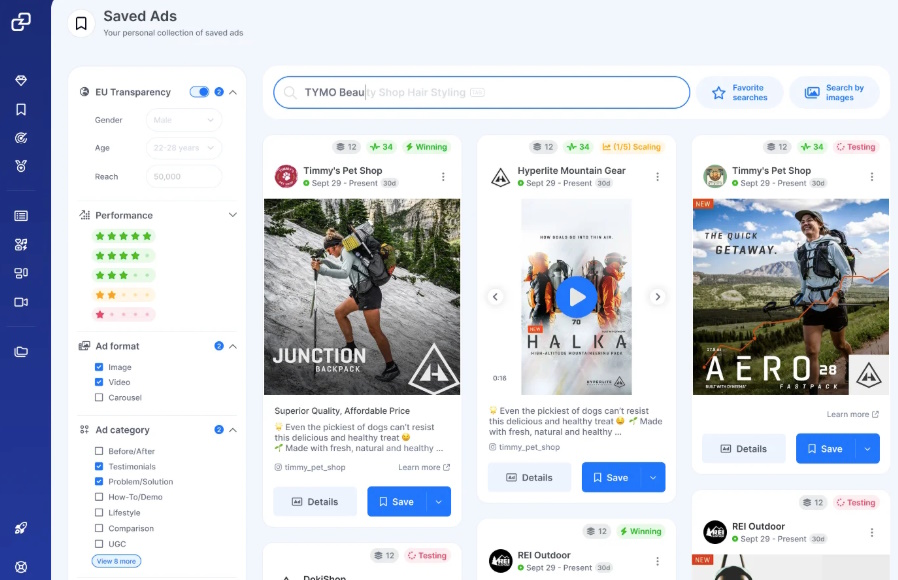Viewport: 898px width, 580px height.
Task: Open the Age range dropdown
Action: [x=184, y=148]
